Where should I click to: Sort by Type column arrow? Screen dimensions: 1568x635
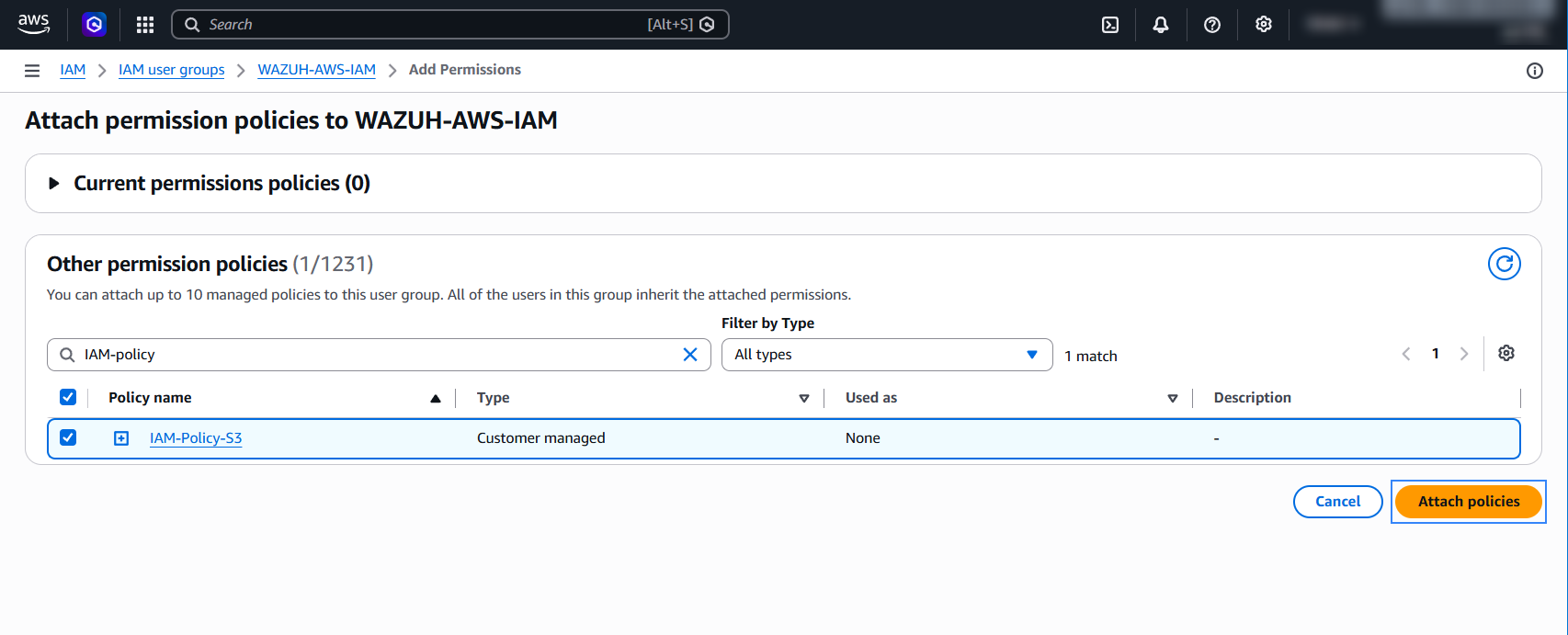(804, 398)
